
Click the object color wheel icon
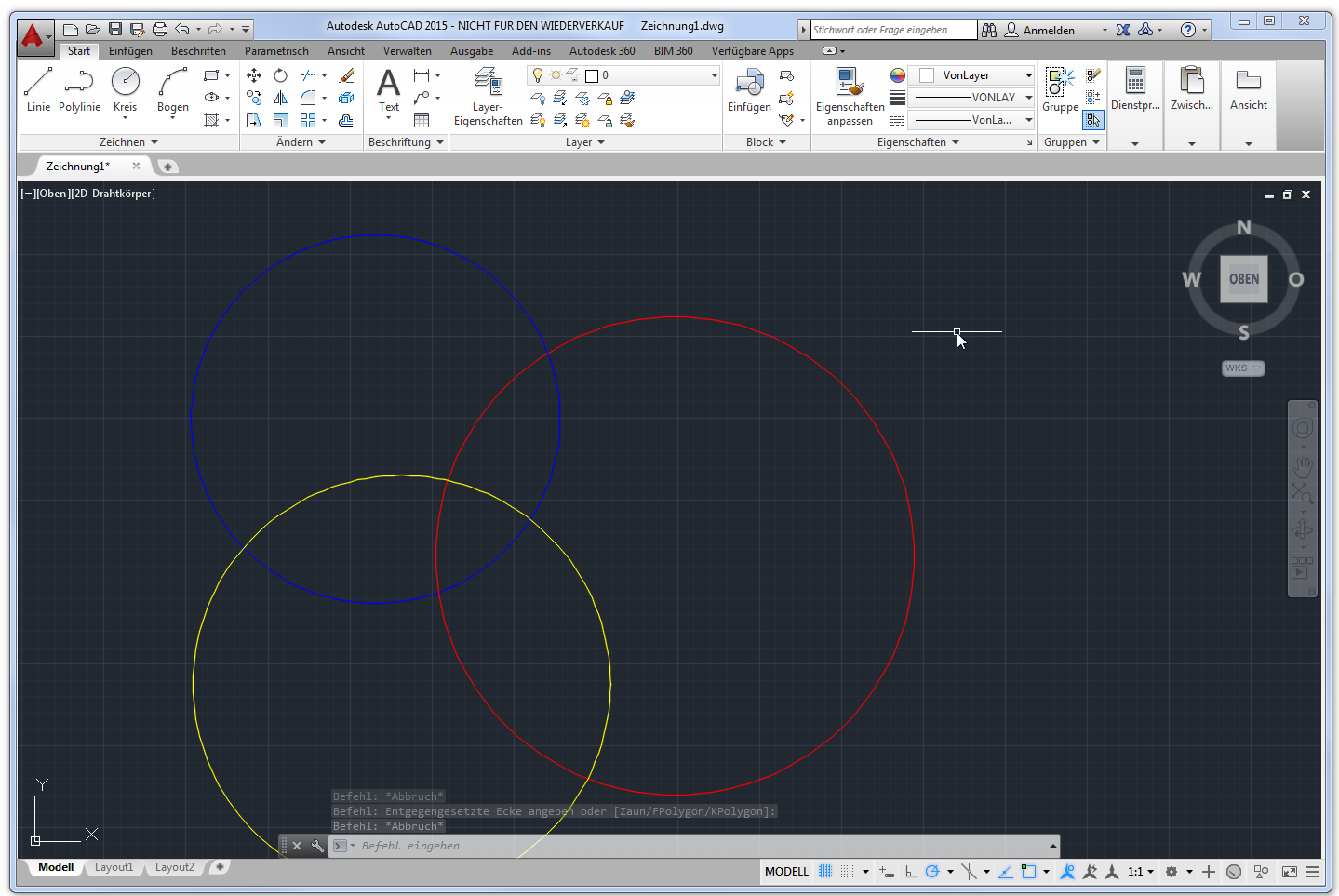[897, 75]
